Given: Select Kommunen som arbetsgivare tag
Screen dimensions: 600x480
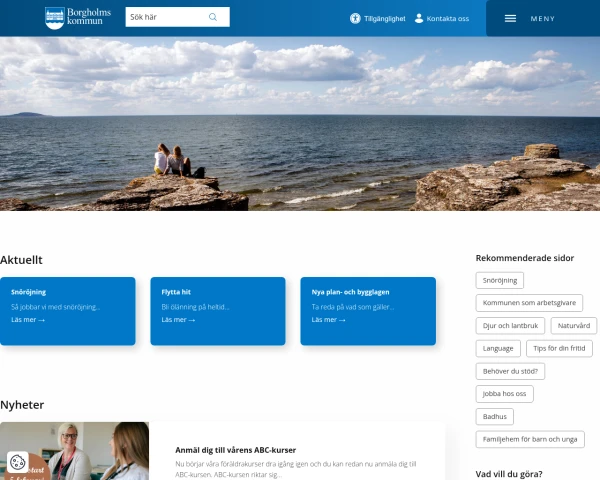Looking at the screenshot, I should 529,303.
